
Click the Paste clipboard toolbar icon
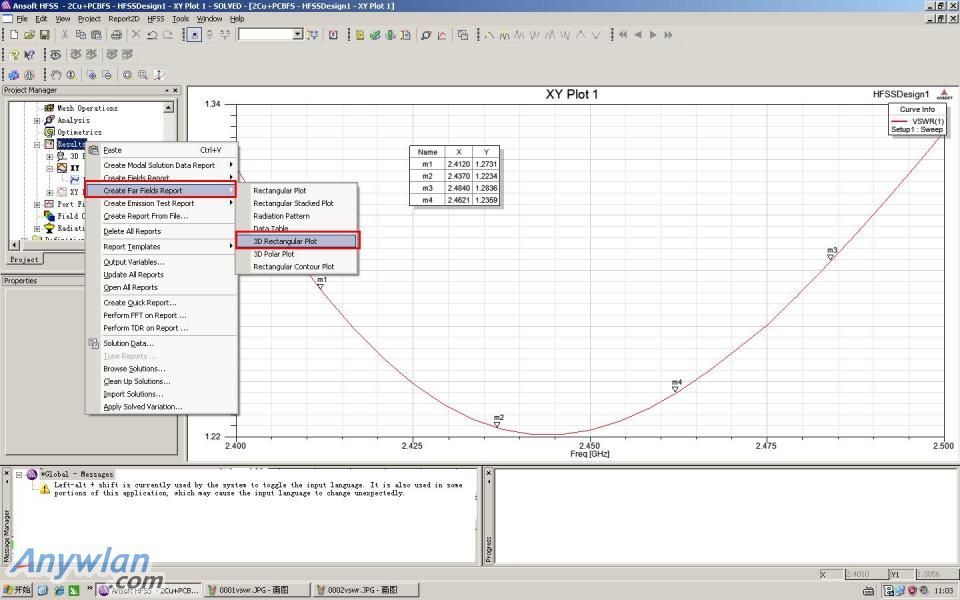(x=96, y=35)
